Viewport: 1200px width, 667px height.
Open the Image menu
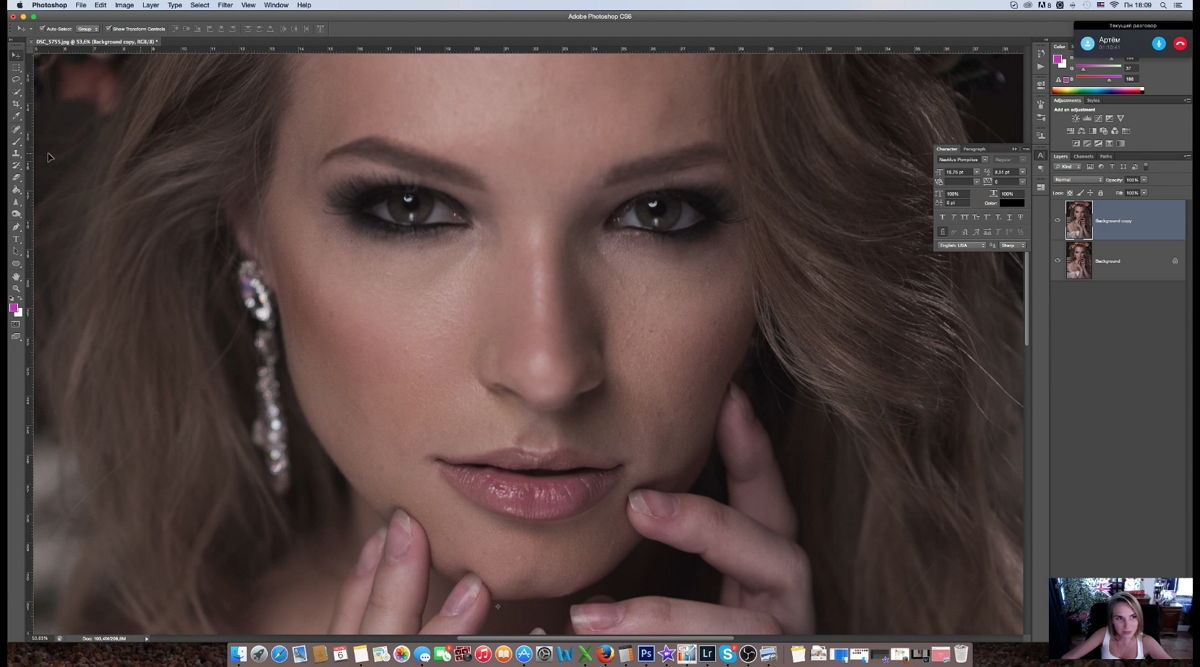coord(124,5)
